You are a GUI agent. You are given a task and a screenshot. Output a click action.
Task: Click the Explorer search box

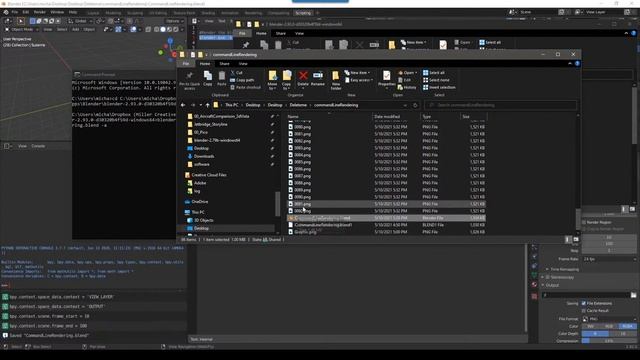(500, 105)
